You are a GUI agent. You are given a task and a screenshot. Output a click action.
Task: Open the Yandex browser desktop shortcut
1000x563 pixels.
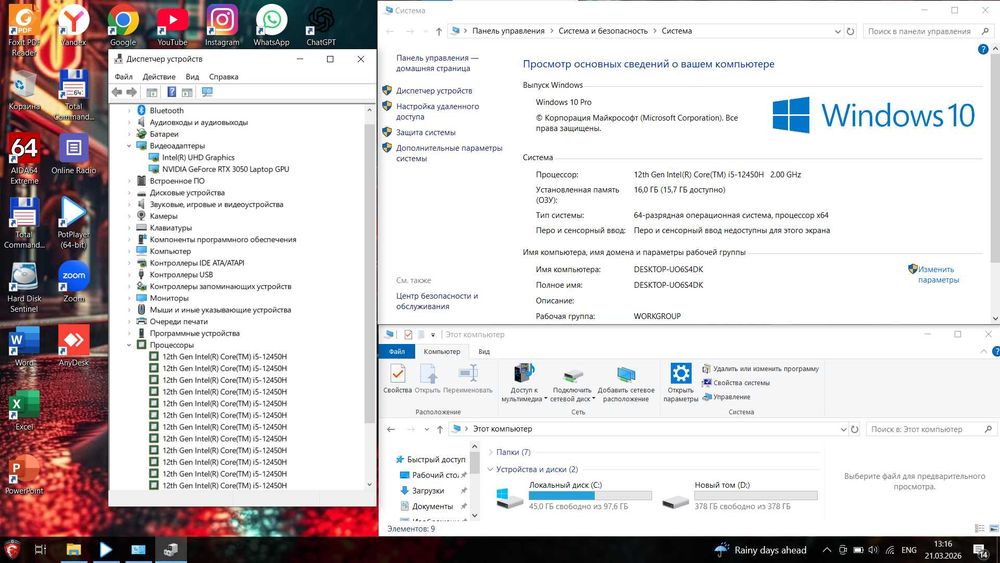[73, 26]
